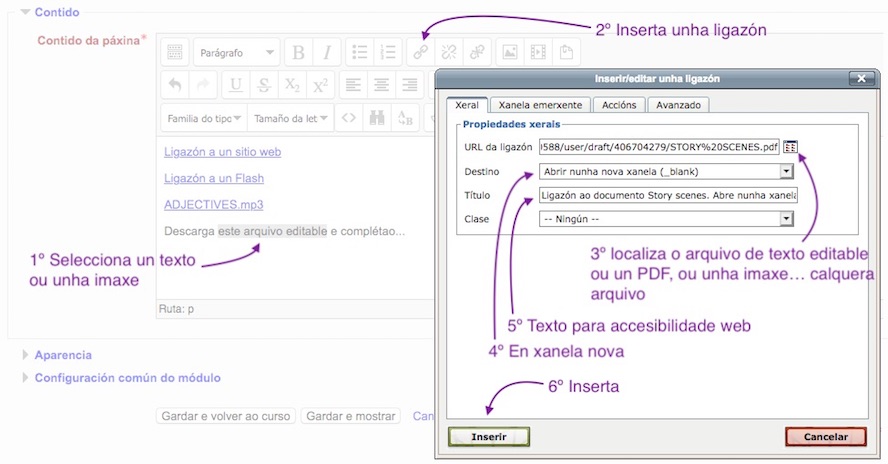Viewport: 888px width, 464px height.
Task: Insert an unordered bullet list
Action: point(360,53)
